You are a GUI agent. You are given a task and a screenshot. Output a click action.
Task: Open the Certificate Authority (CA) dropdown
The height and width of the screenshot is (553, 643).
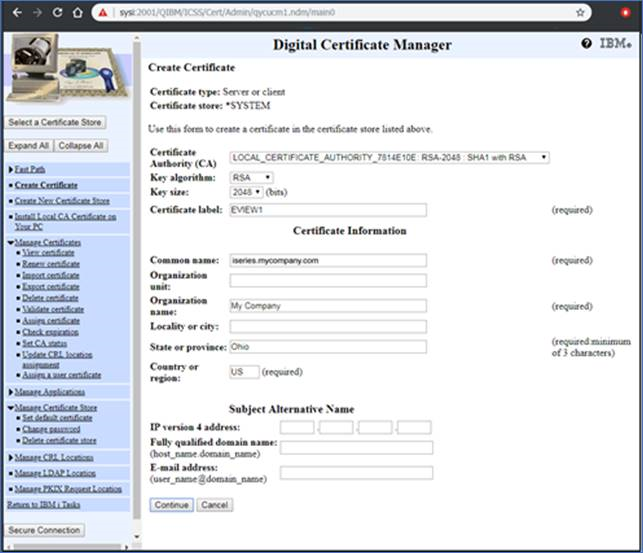tap(389, 157)
